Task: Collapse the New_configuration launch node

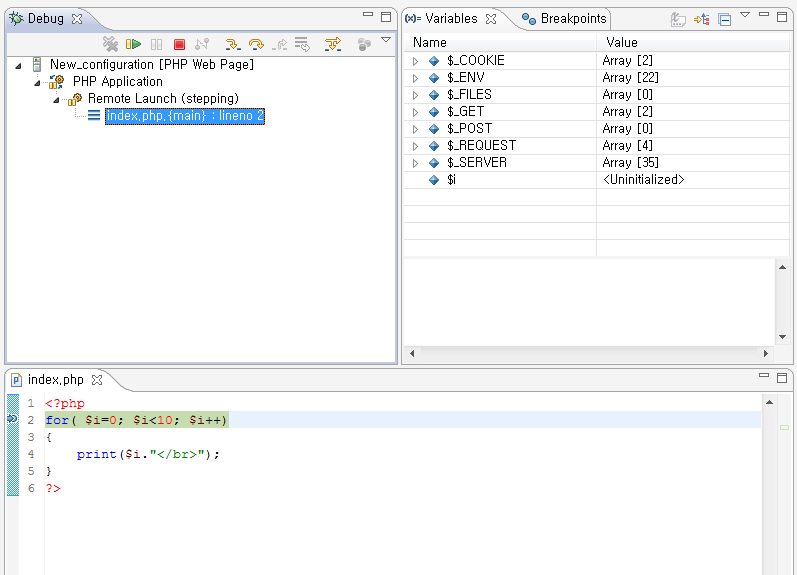Action: 18,66
